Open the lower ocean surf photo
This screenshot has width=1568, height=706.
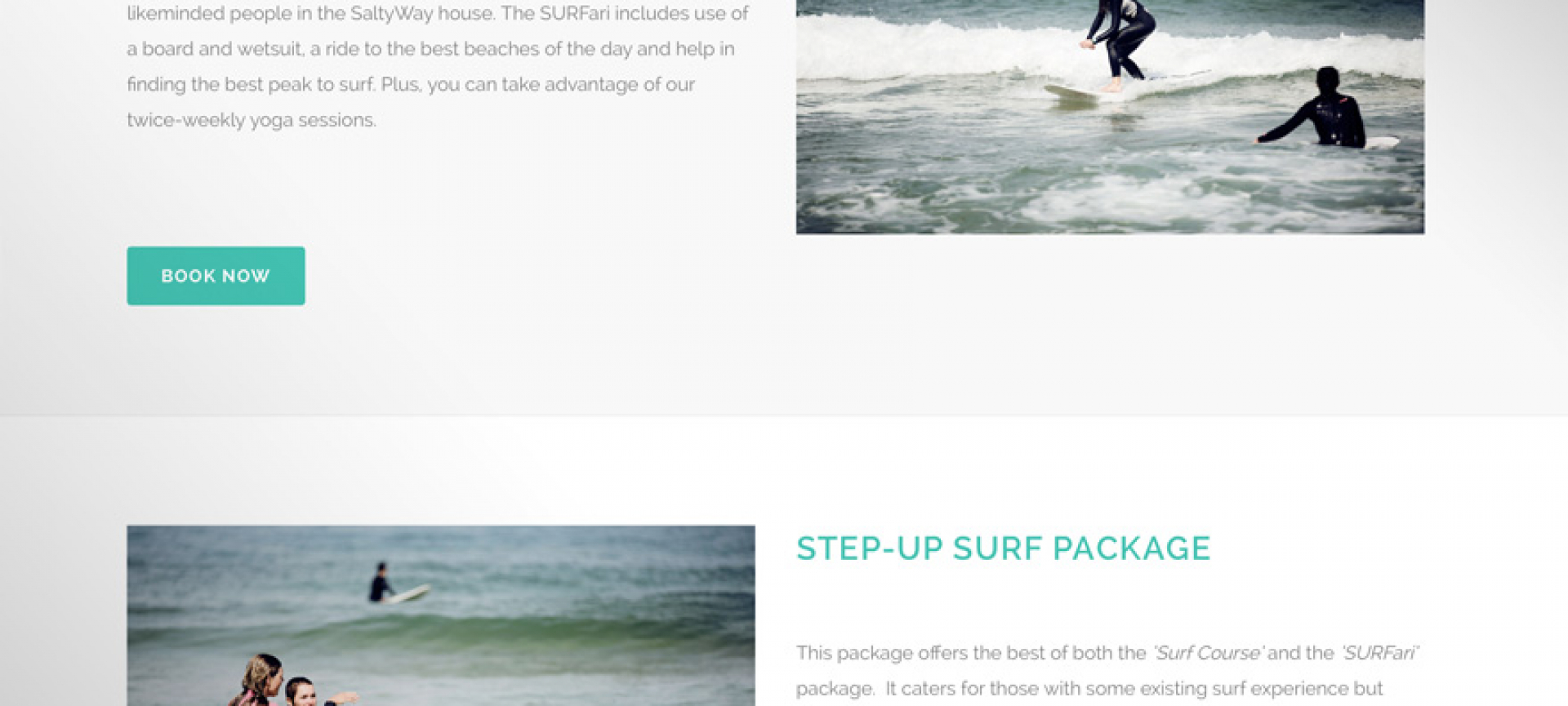tap(441, 615)
